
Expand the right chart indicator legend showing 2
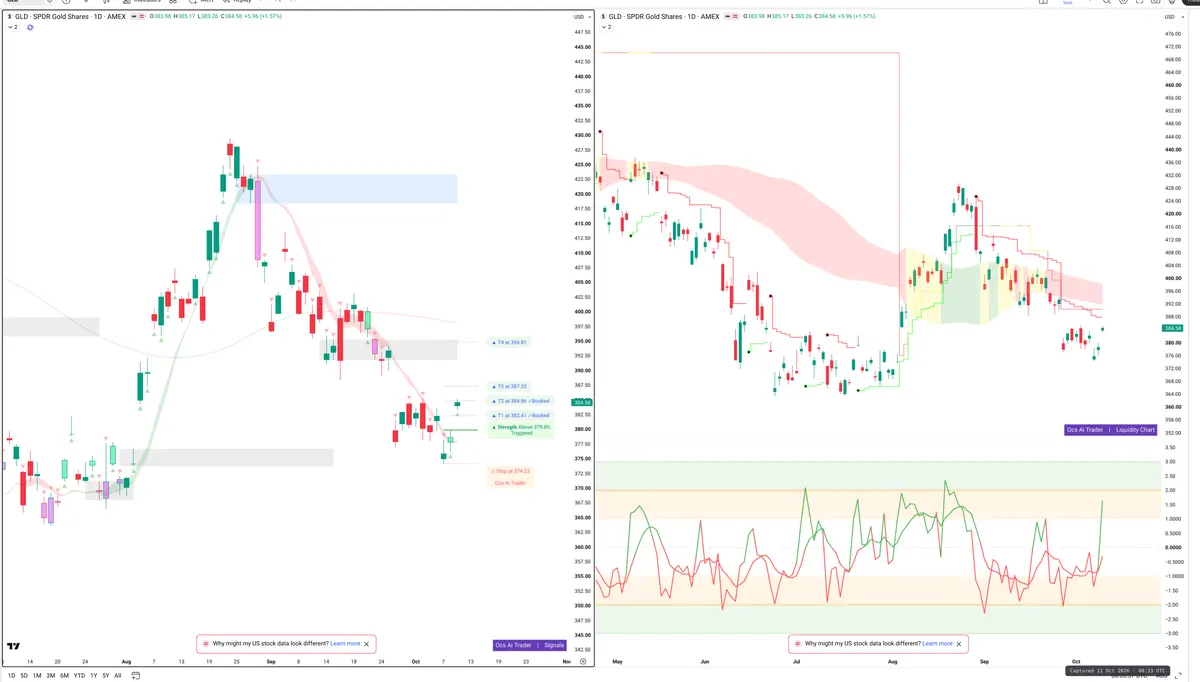(x=607, y=27)
